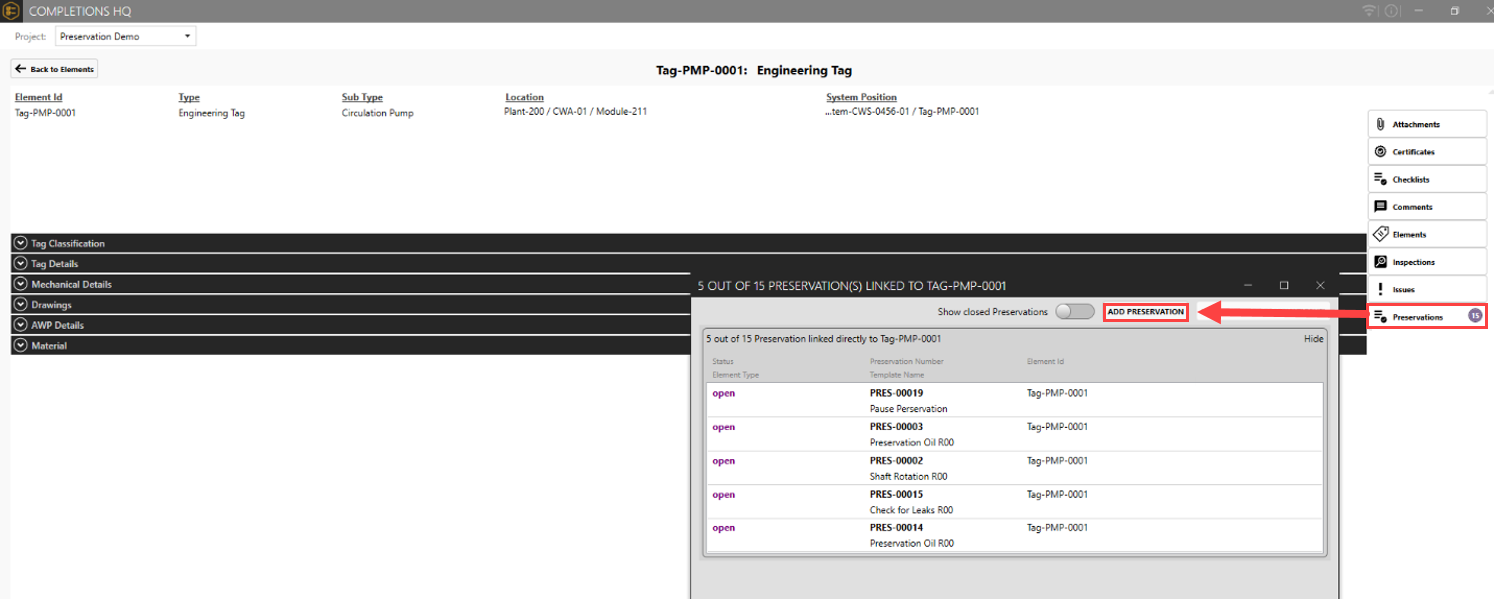
Task: Minimize the preservations dialog window
Action: pyautogui.click(x=1248, y=286)
